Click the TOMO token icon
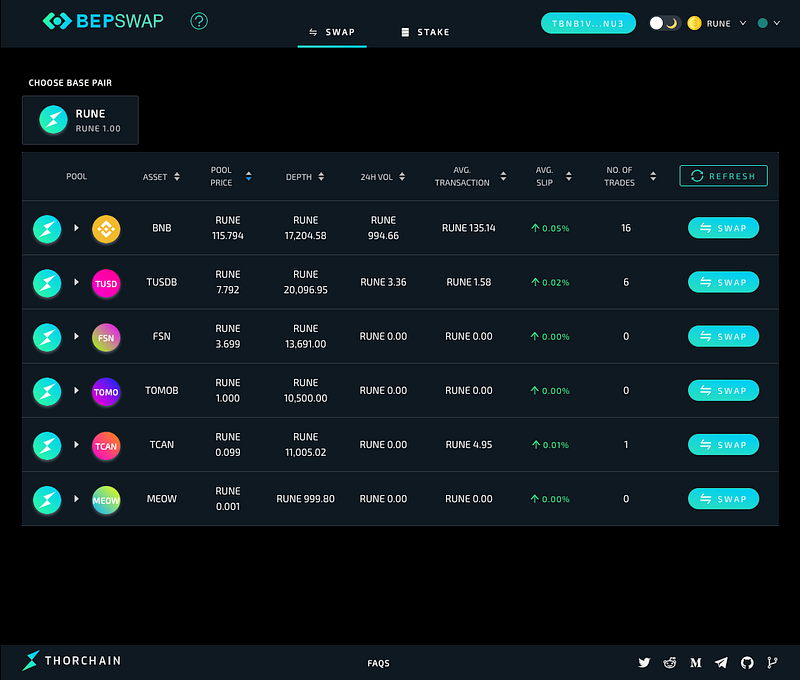This screenshot has width=800, height=680. pyautogui.click(x=106, y=391)
